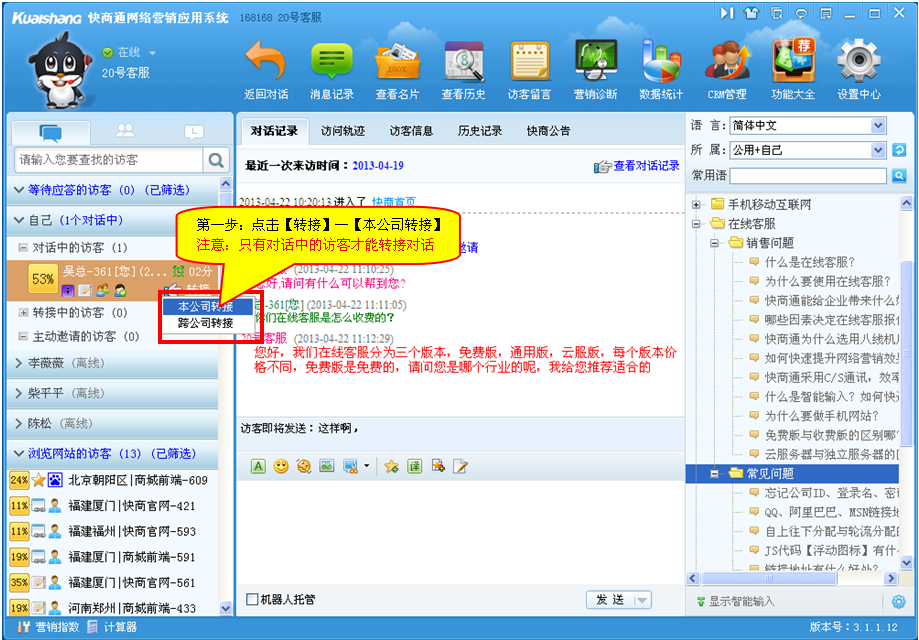Open the 所属 公用+自己 dropdown
919x640 pixels.
point(878,150)
